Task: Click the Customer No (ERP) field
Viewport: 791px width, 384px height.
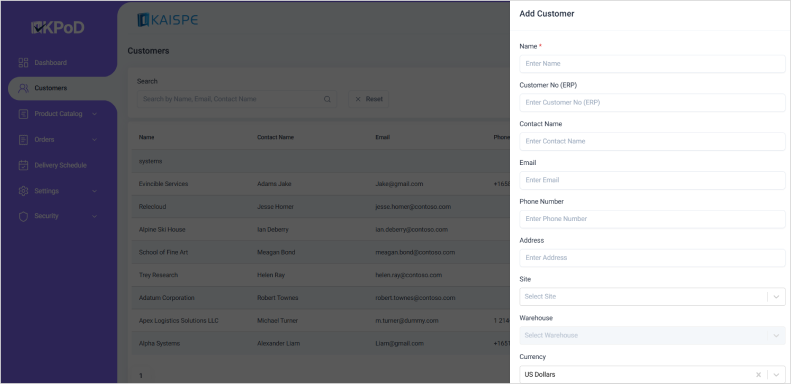Action: click(x=652, y=102)
